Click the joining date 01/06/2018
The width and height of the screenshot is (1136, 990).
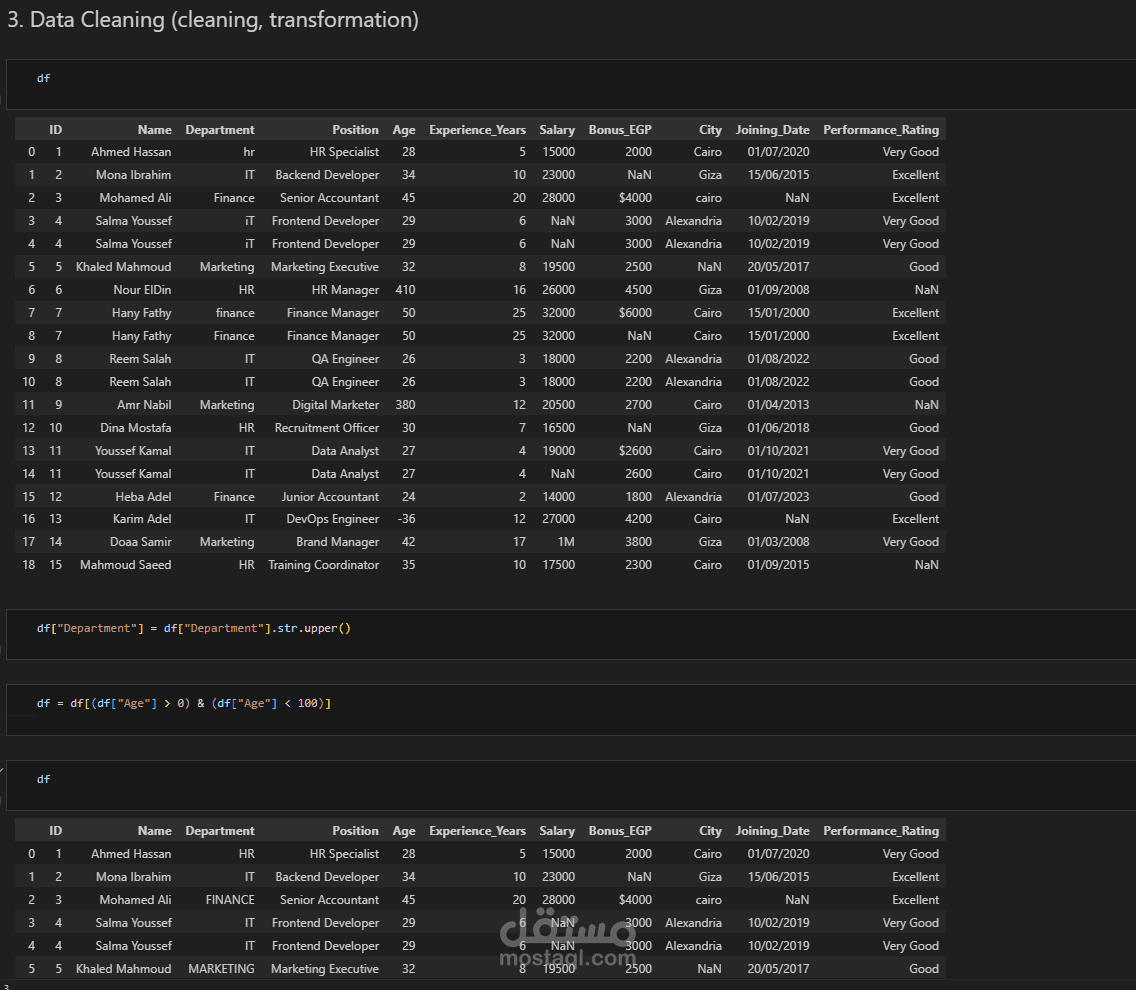778,428
